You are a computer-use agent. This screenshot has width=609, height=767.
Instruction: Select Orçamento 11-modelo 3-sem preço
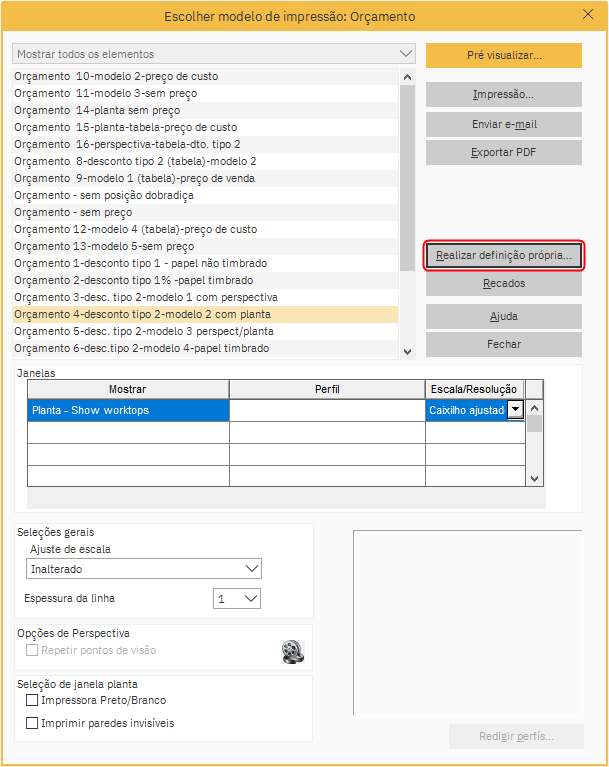pos(205,93)
